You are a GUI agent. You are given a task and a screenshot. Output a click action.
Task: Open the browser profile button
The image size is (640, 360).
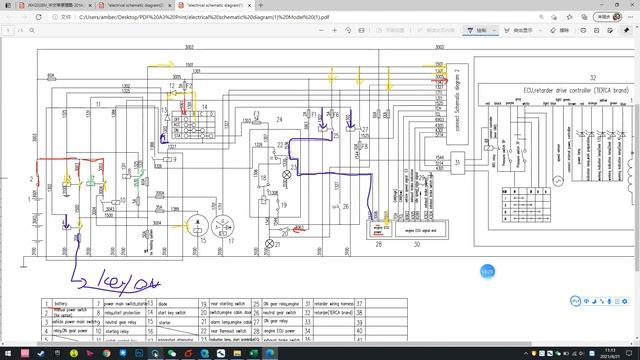point(608,17)
